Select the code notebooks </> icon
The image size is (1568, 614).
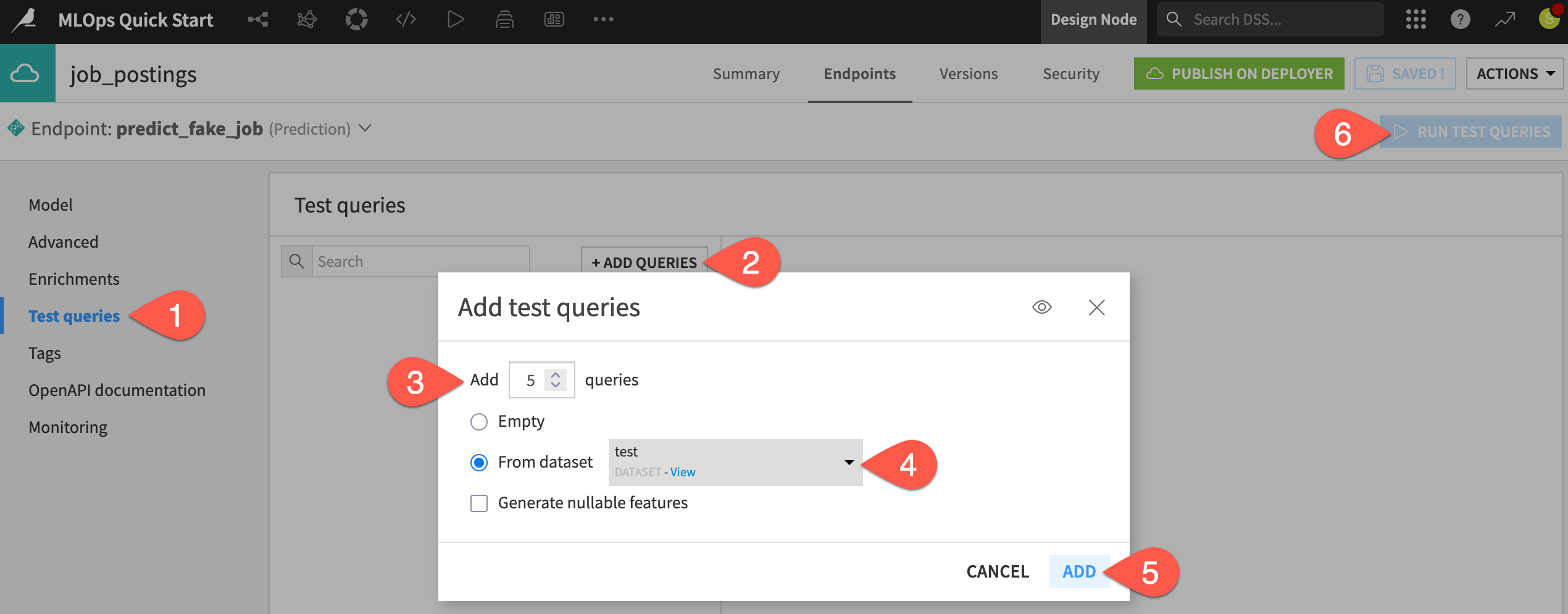(x=406, y=19)
